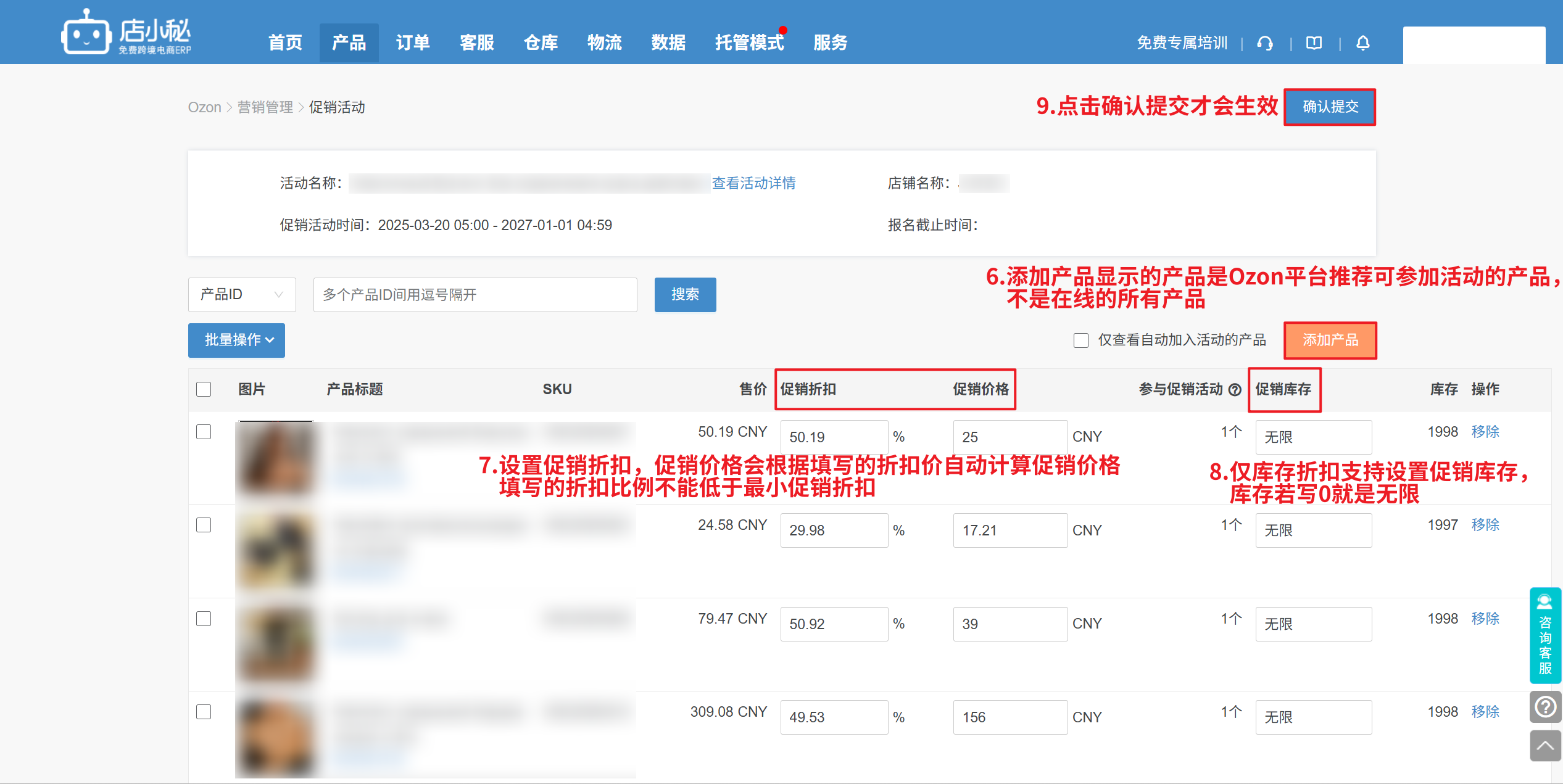Open the 批量操作 dropdown menu
The width and height of the screenshot is (1563, 784).
(236, 340)
